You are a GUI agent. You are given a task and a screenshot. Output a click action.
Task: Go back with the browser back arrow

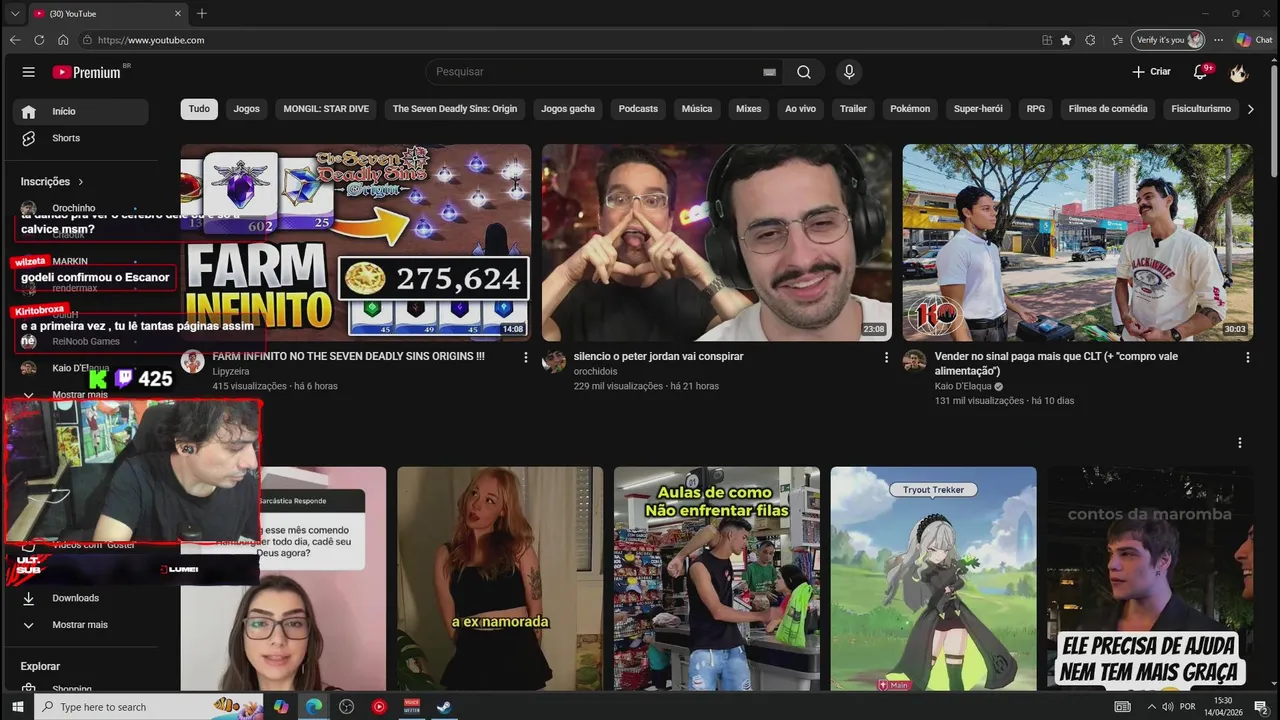coord(14,40)
